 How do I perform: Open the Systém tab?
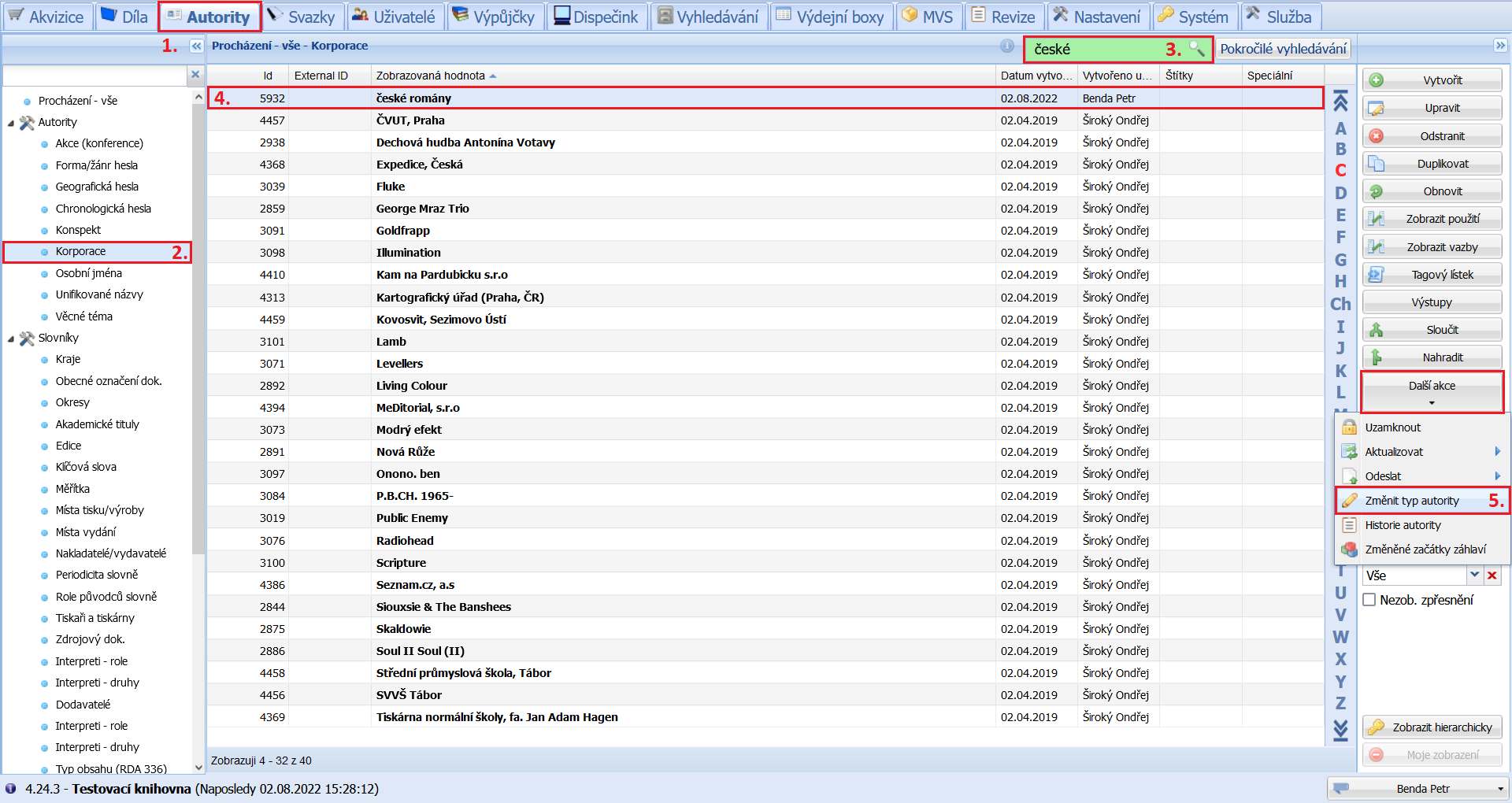click(x=1195, y=17)
